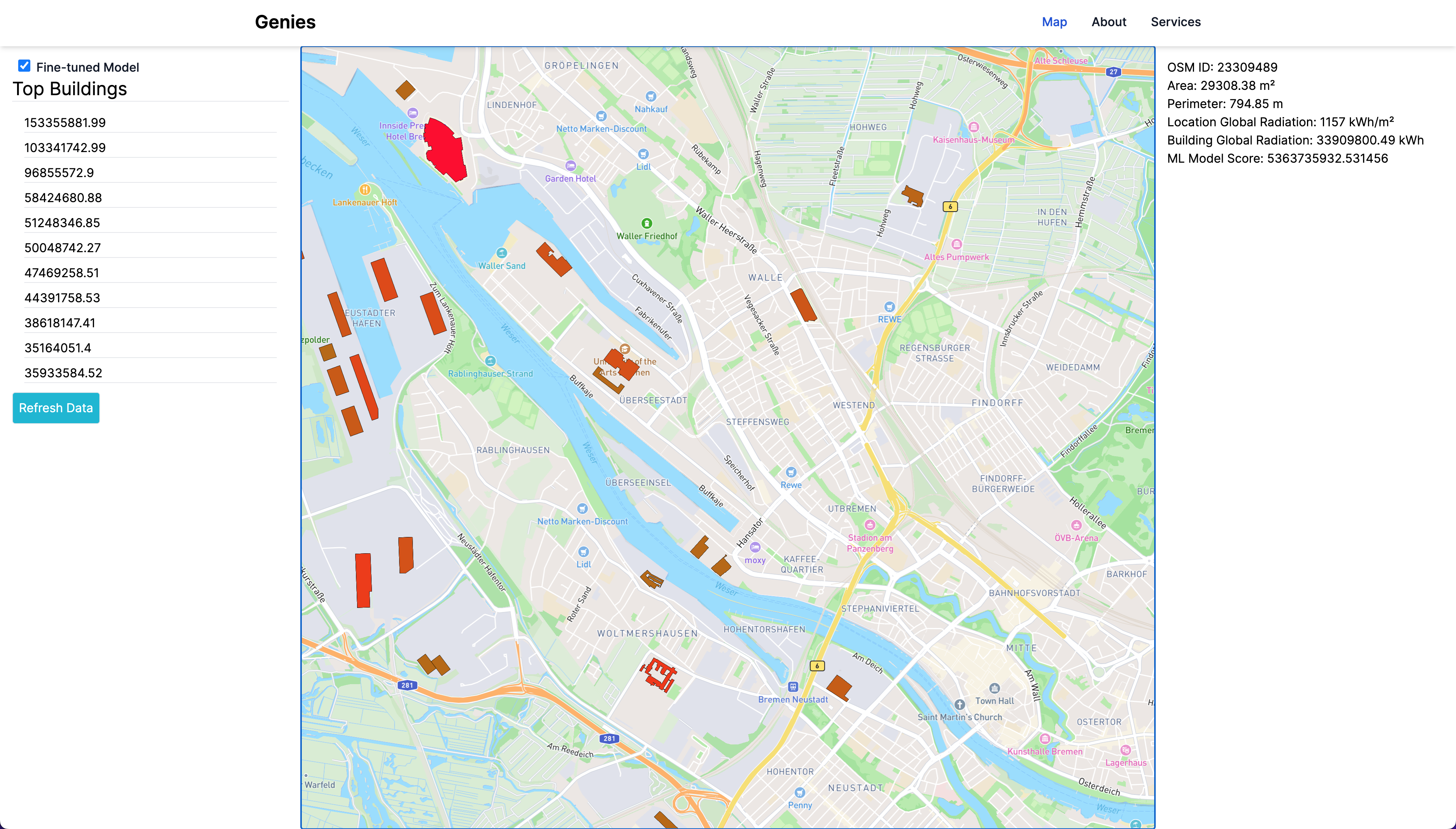Select list entry 35933584.52
Viewport: 1456px width, 829px height.
[x=63, y=373]
